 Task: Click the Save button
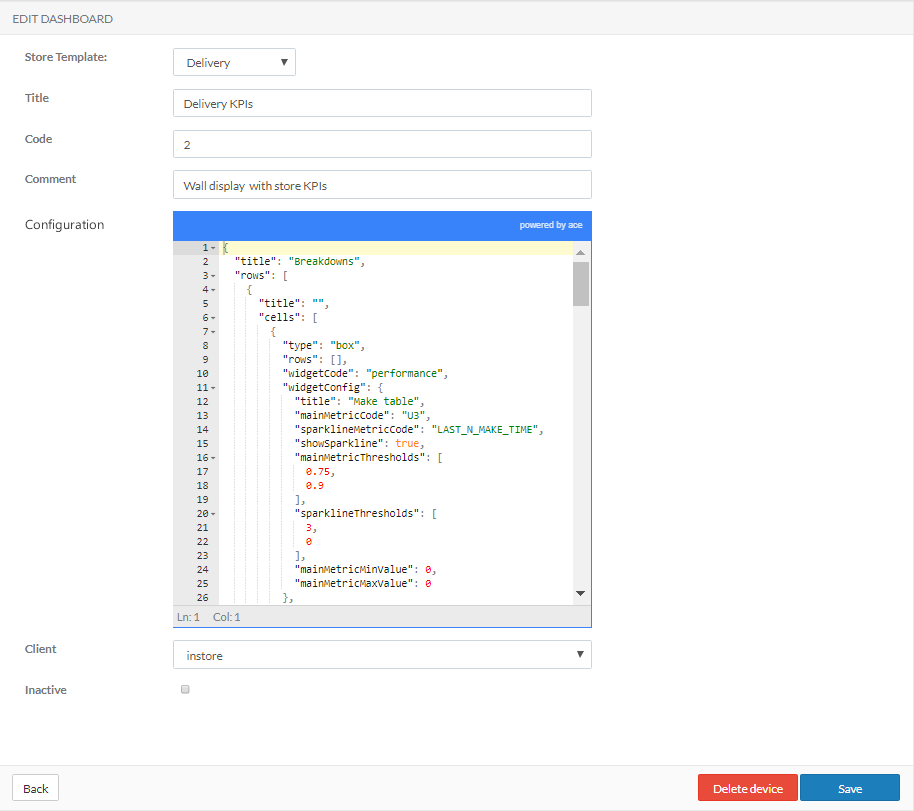[849, 788]
